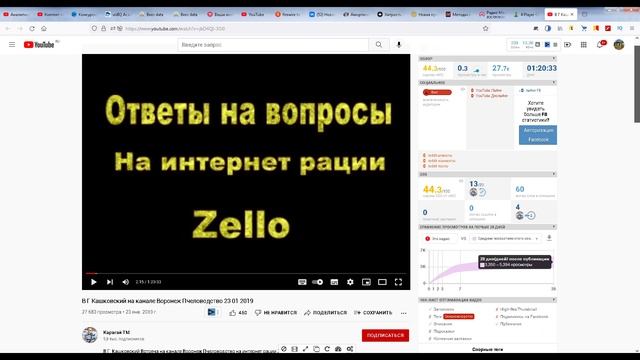Click the browser address bar URL

(x=176, y=29)
